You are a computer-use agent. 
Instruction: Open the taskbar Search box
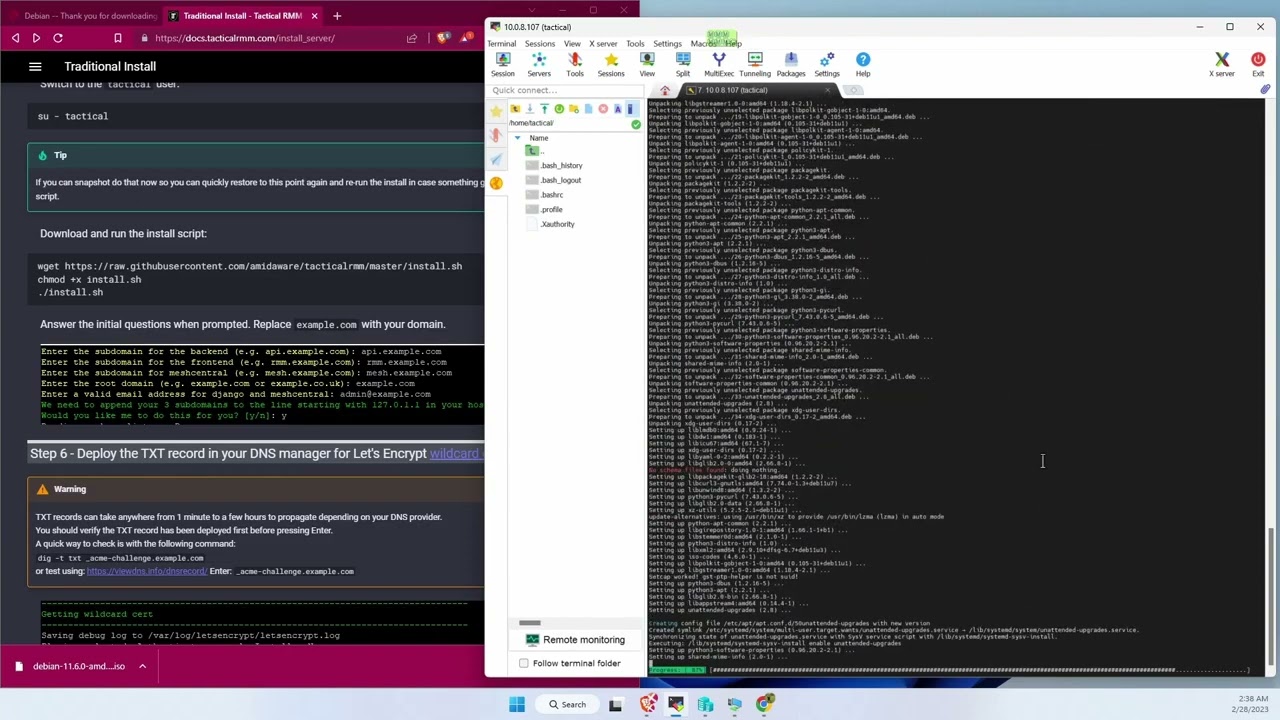coord(567,704)
